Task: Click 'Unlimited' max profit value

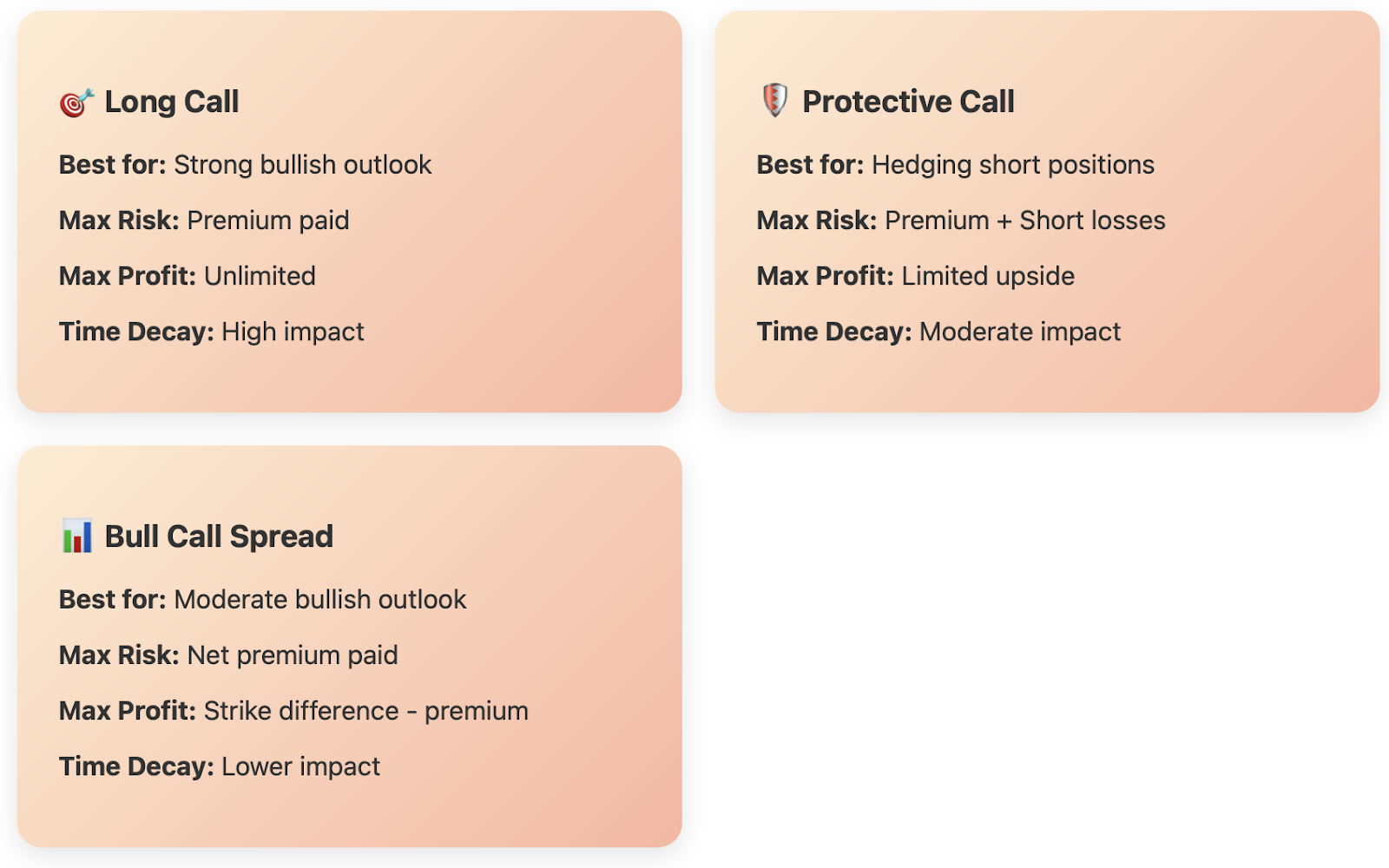Action: (260, 276)
